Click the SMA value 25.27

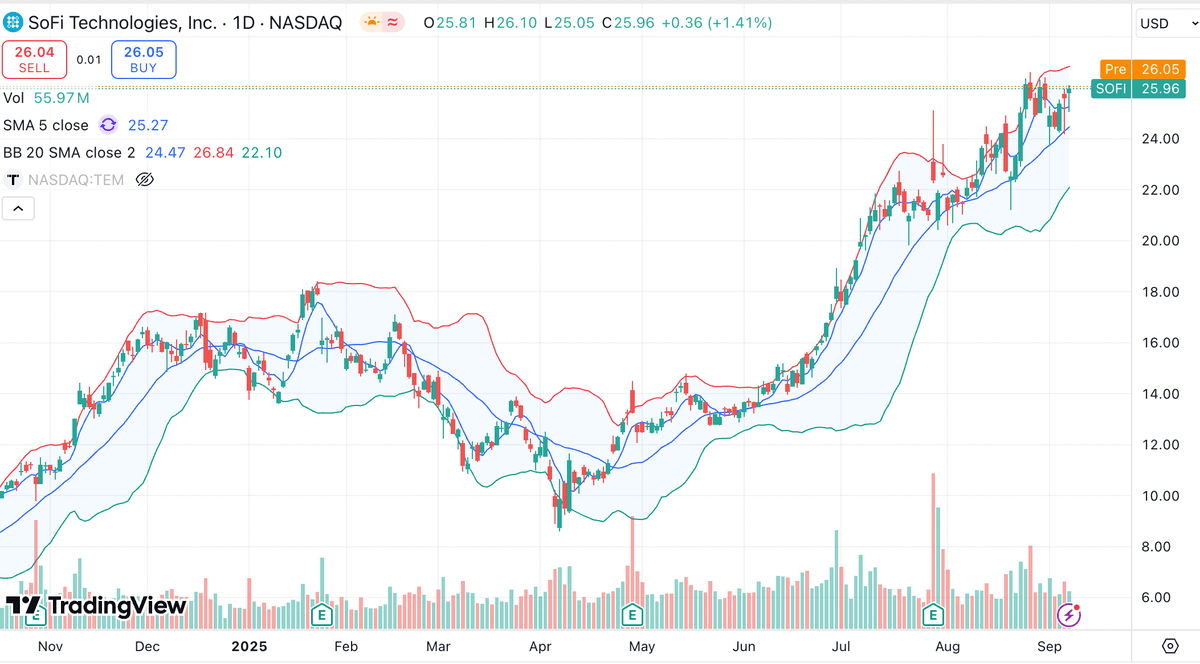[x=149, y=125]
